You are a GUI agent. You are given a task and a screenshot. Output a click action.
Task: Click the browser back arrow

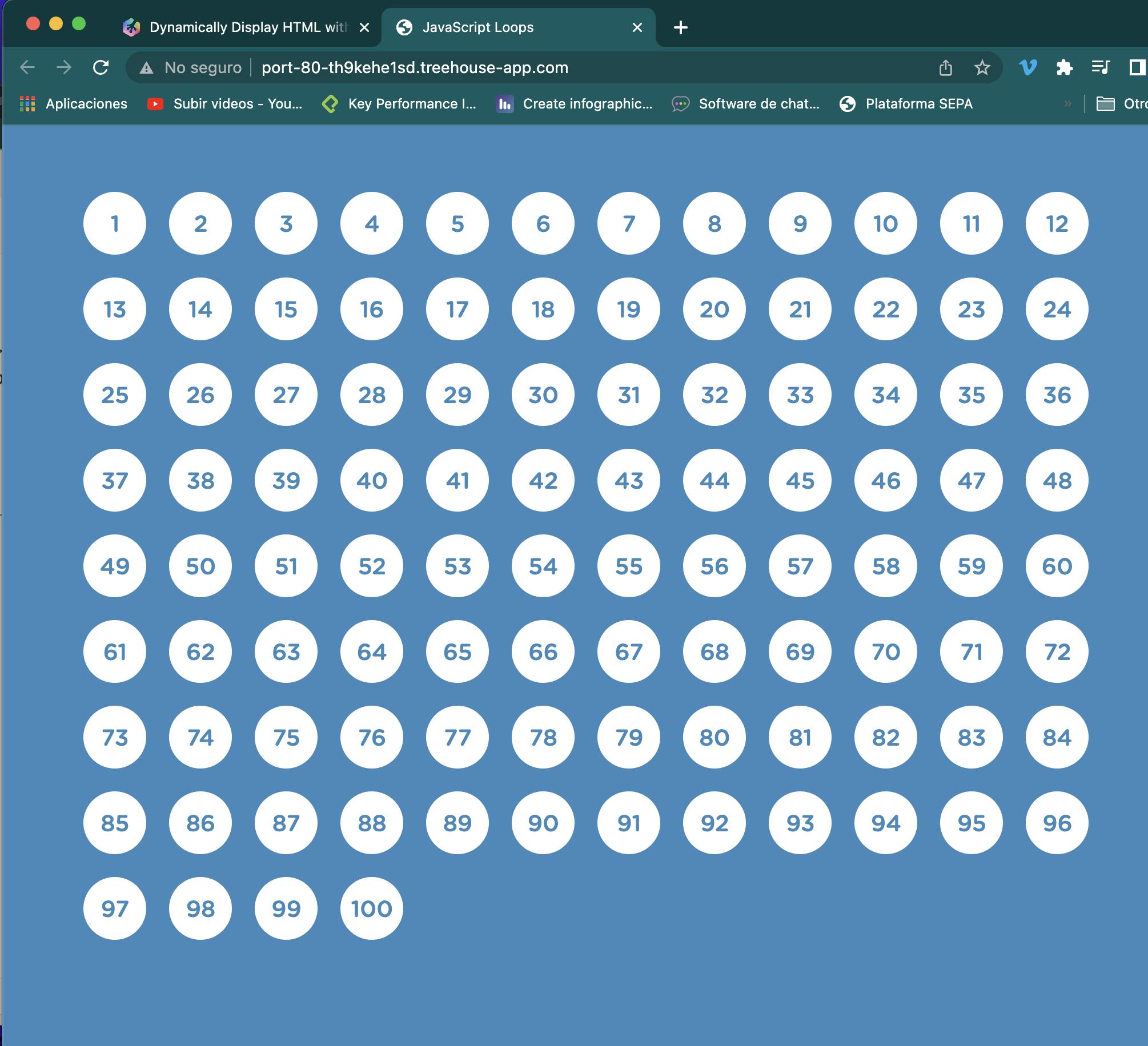coord(27,67)
